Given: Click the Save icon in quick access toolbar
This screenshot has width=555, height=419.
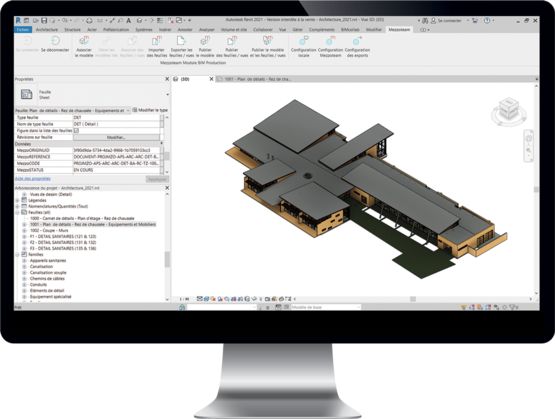Looking at the screenshot, I should 44,21.
